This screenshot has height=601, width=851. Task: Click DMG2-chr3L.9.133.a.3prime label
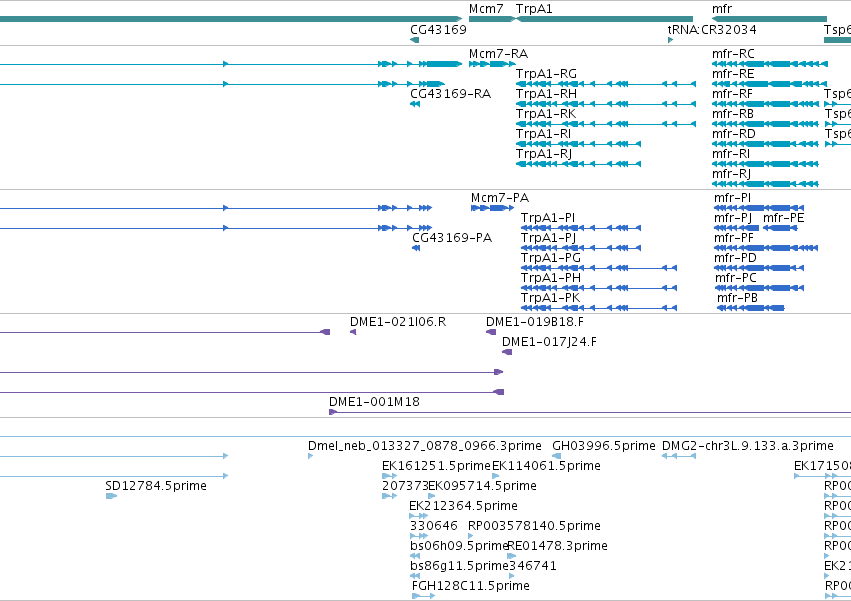coord(747,446)
